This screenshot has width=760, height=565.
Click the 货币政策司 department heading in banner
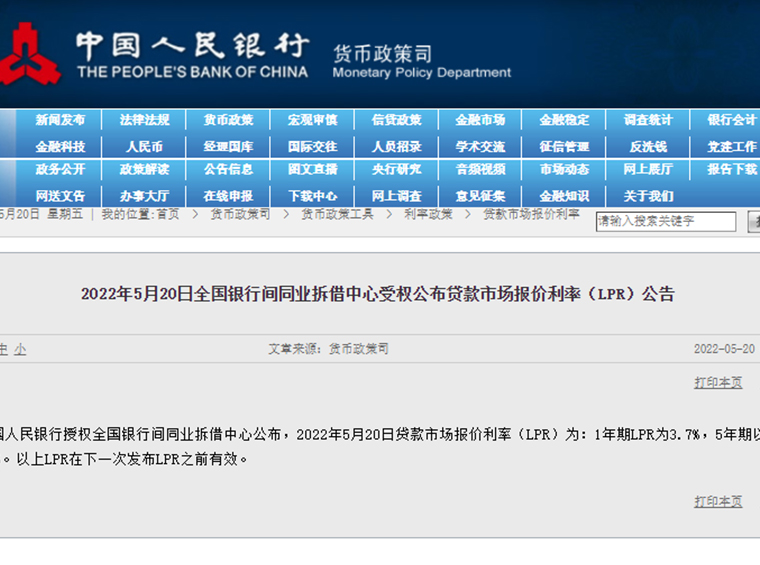(x=382, y=54)
